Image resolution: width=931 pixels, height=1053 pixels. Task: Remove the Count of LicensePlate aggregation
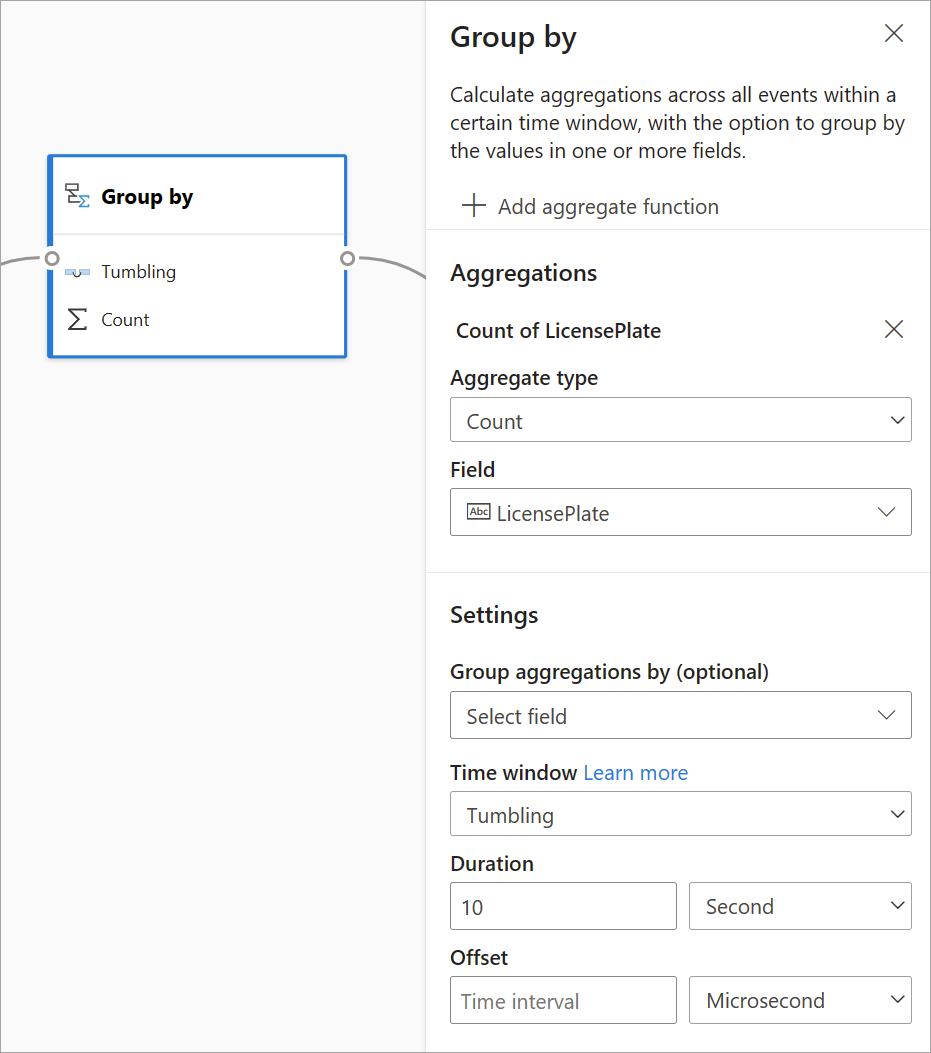click(893, 329)
